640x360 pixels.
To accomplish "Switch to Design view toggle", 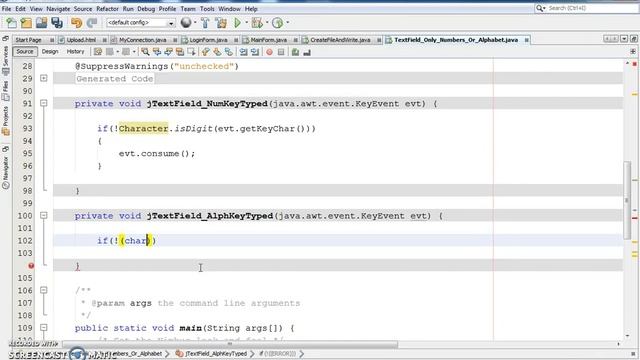I will tap(50, 51).
